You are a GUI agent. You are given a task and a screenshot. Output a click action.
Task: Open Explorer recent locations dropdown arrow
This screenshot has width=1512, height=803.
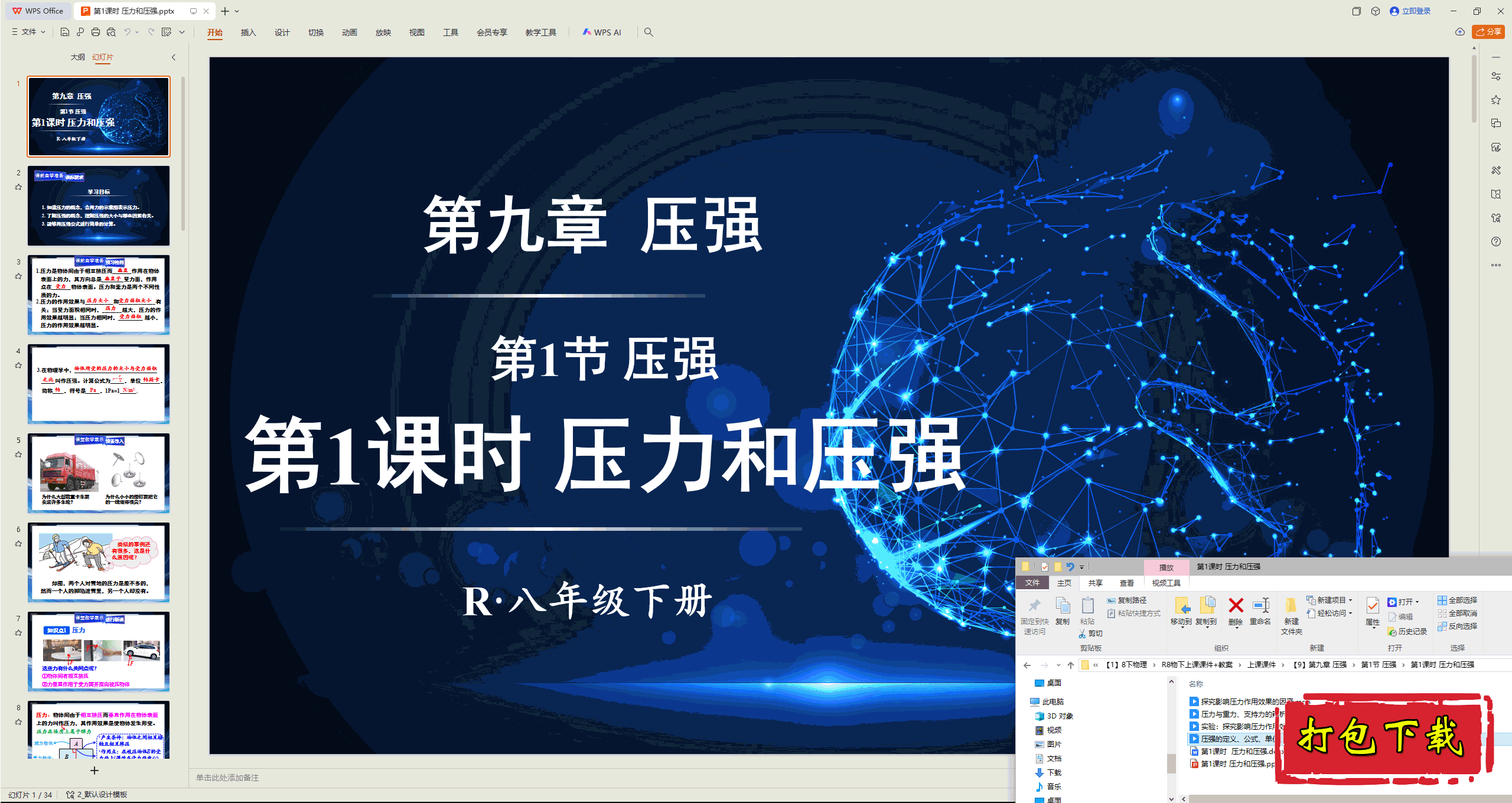(x=1058, y=665)
